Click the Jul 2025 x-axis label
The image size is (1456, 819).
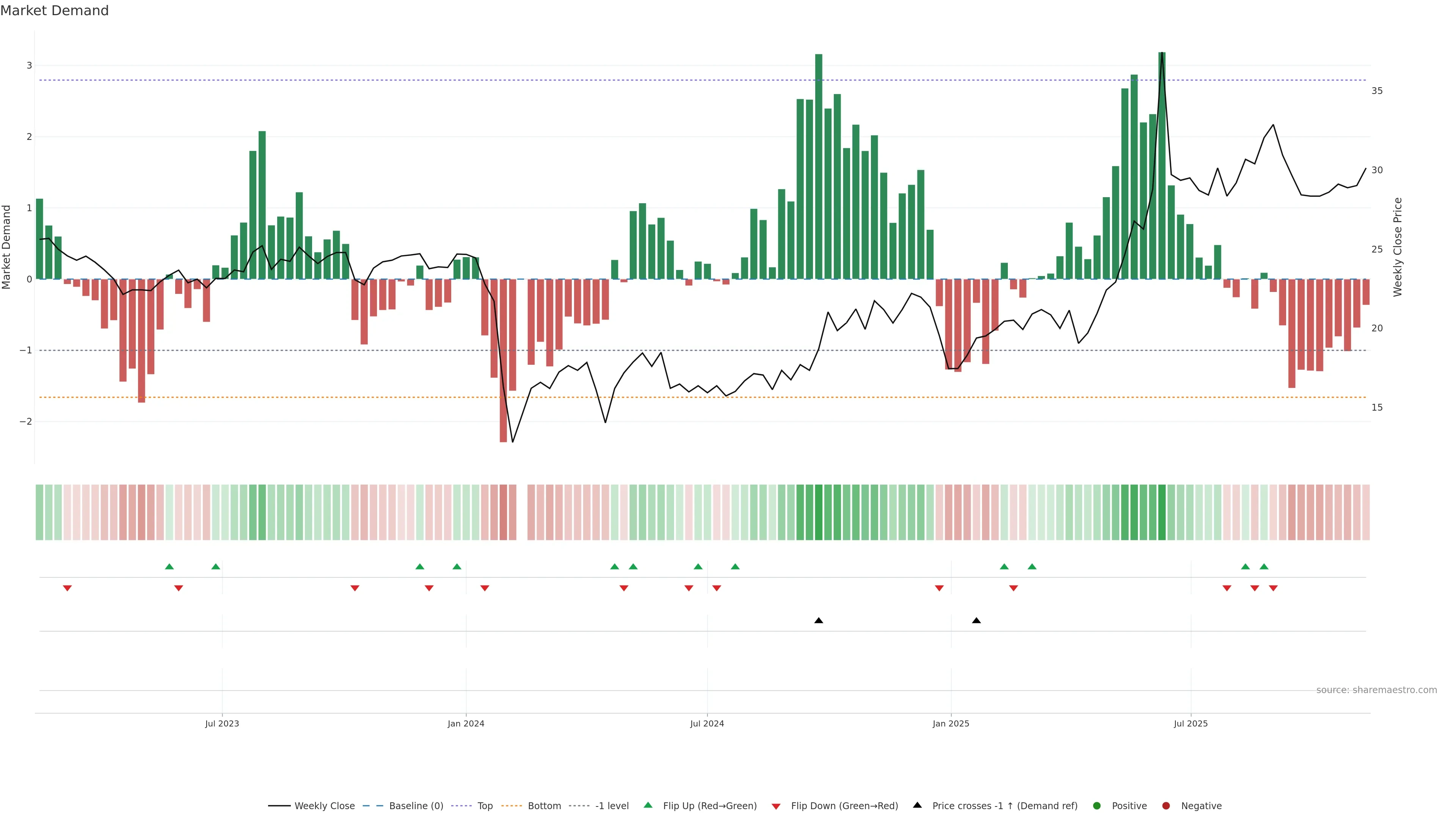[x=1190, y=723]
